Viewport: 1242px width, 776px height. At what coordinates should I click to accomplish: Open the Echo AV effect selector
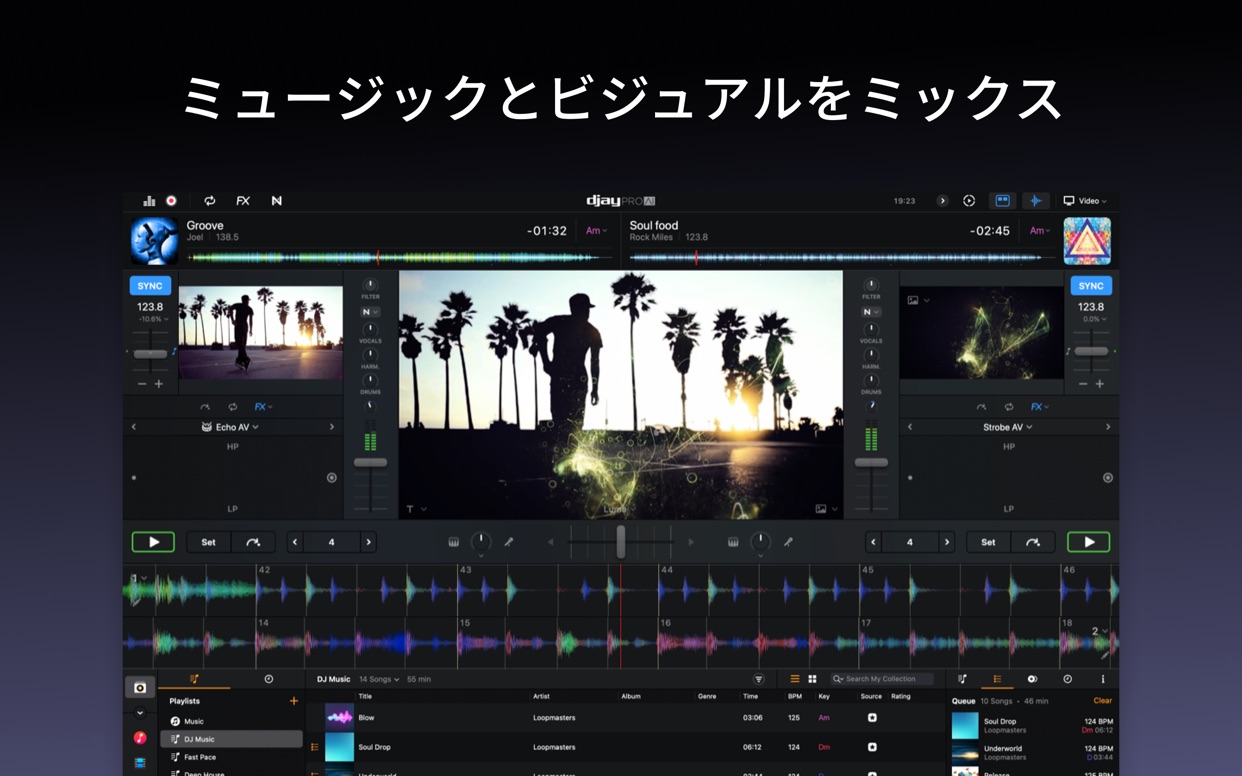click(x=232, y=426)
